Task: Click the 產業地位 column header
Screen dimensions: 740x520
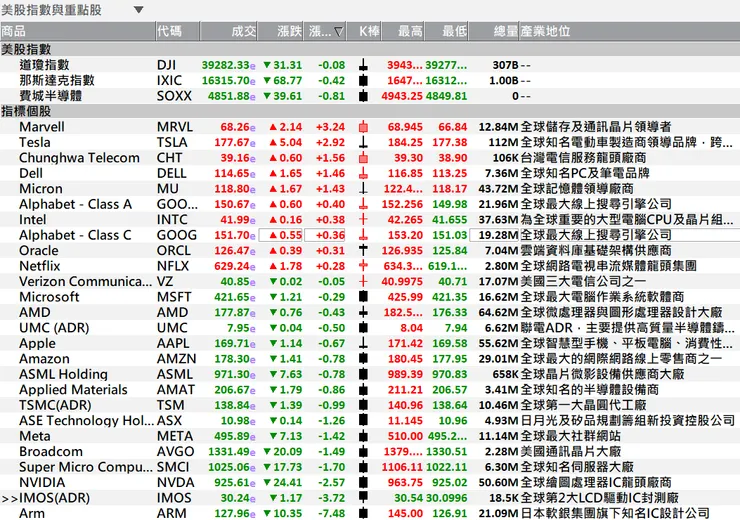Action: (x=630, y=32)
